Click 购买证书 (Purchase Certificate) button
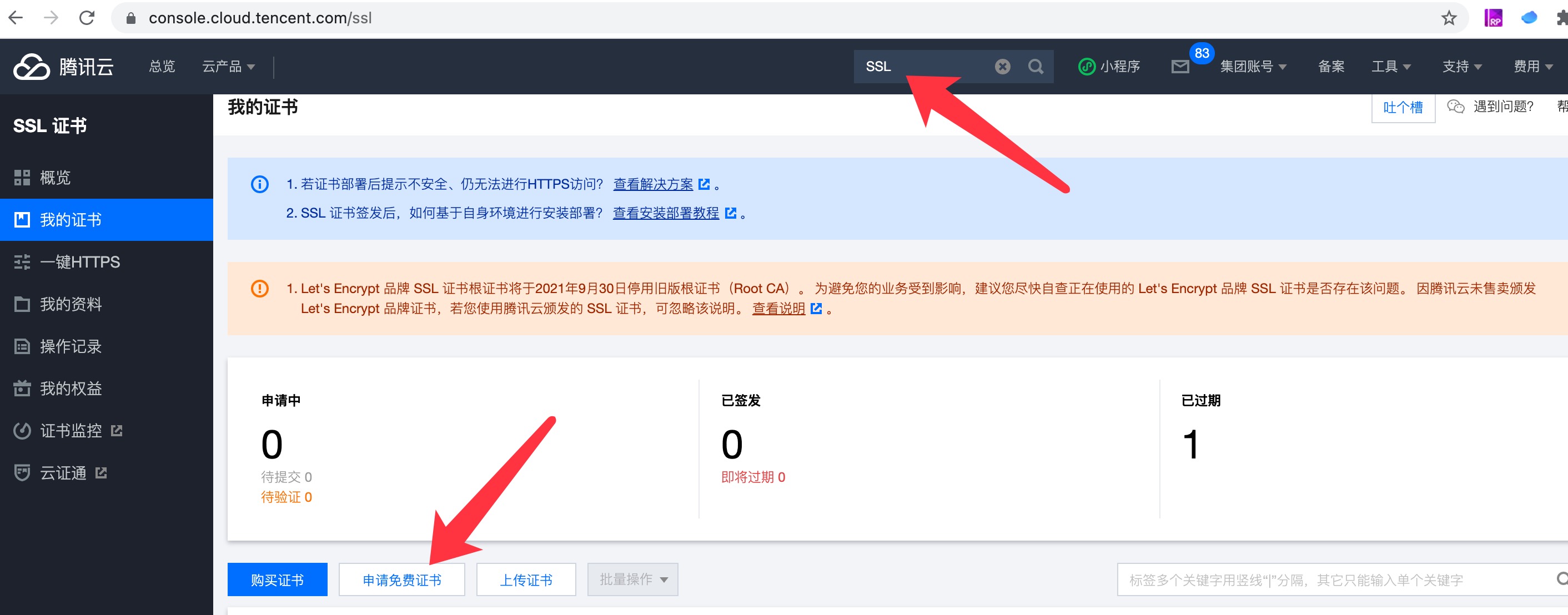The height and width of the screenshot is (615, 1568). (278, 577)
